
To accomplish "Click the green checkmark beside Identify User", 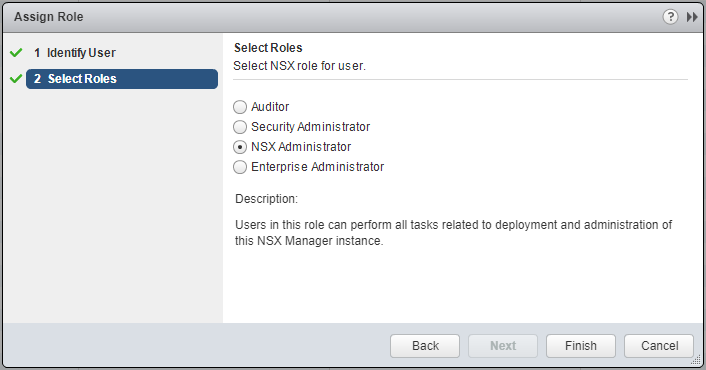I will coord(16,53).
